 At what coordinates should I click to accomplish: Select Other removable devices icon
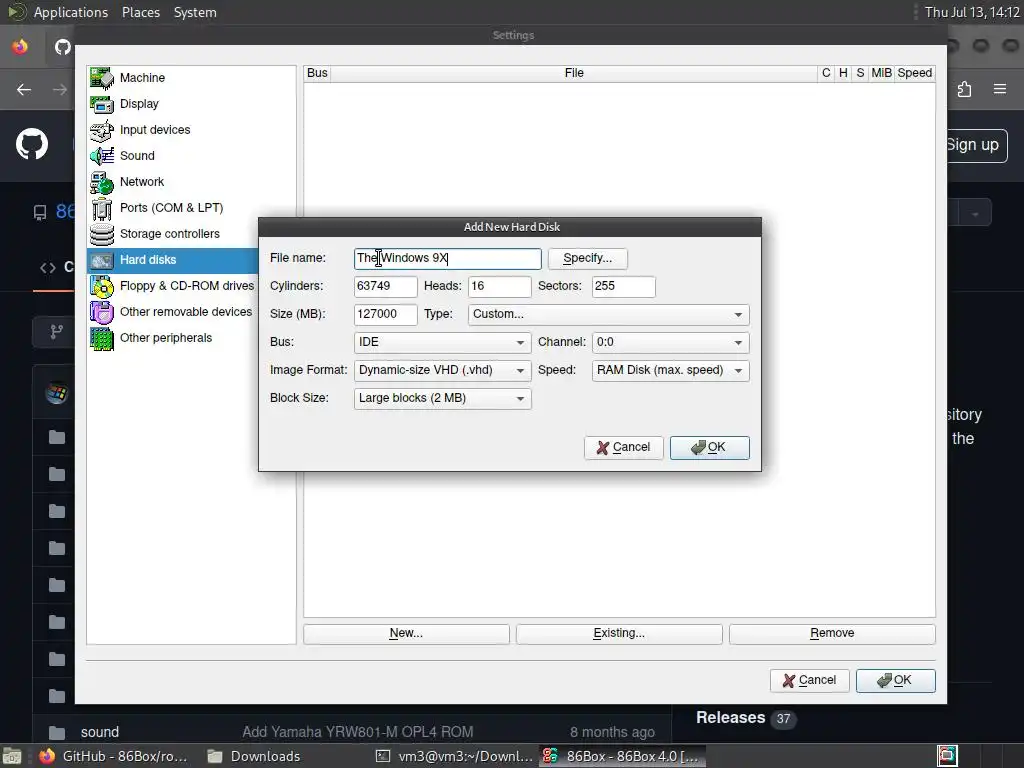click(102, 312)
